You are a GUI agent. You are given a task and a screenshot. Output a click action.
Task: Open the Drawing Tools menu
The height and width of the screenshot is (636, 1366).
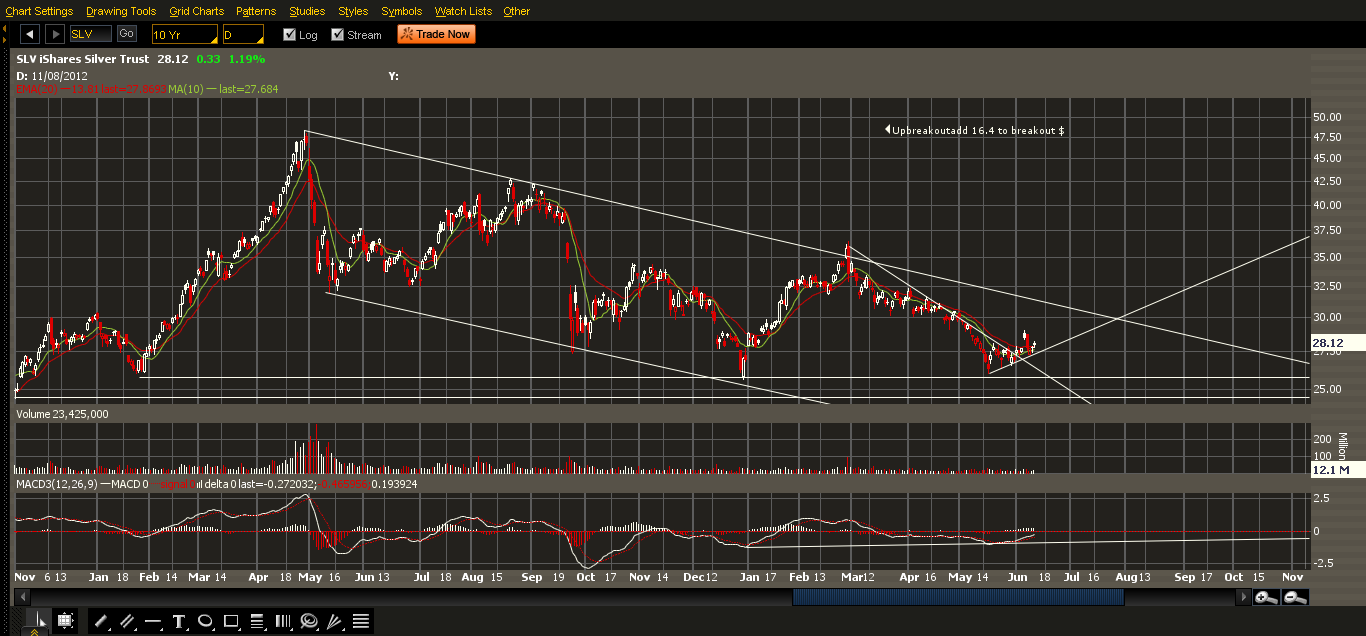point(121,11)
